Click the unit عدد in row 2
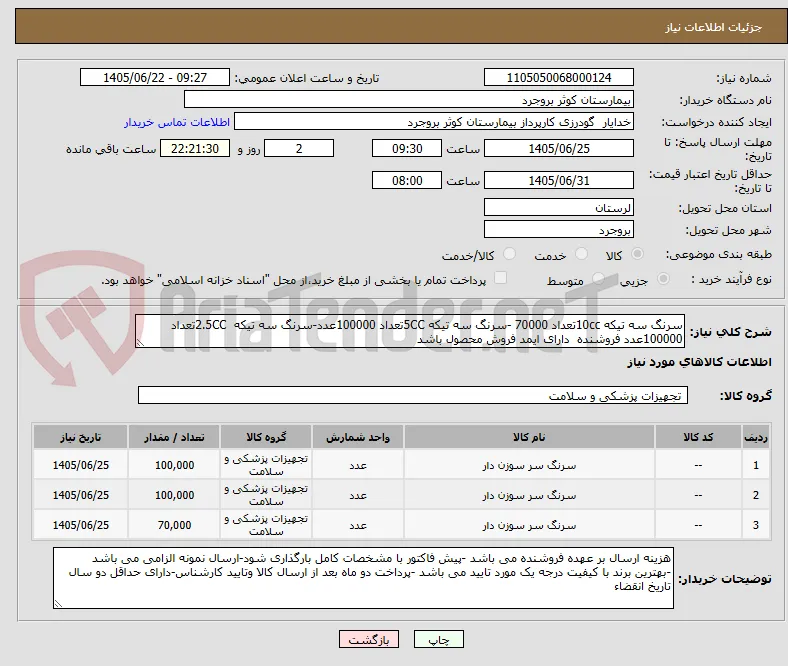 pyautogui.click(x=358, y=496)
